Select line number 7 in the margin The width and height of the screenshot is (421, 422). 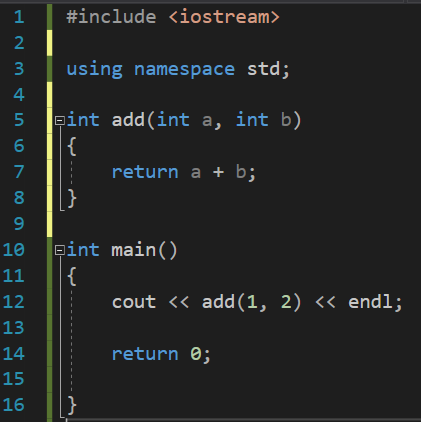tap(19, 172)
